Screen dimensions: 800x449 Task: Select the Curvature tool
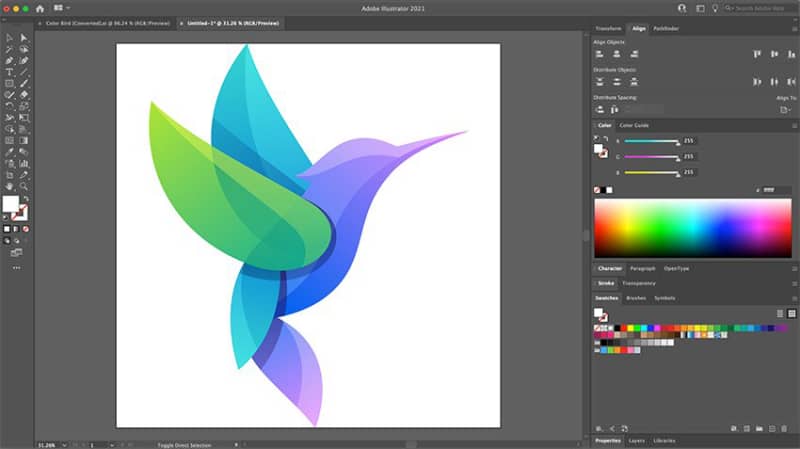point(23,61)
